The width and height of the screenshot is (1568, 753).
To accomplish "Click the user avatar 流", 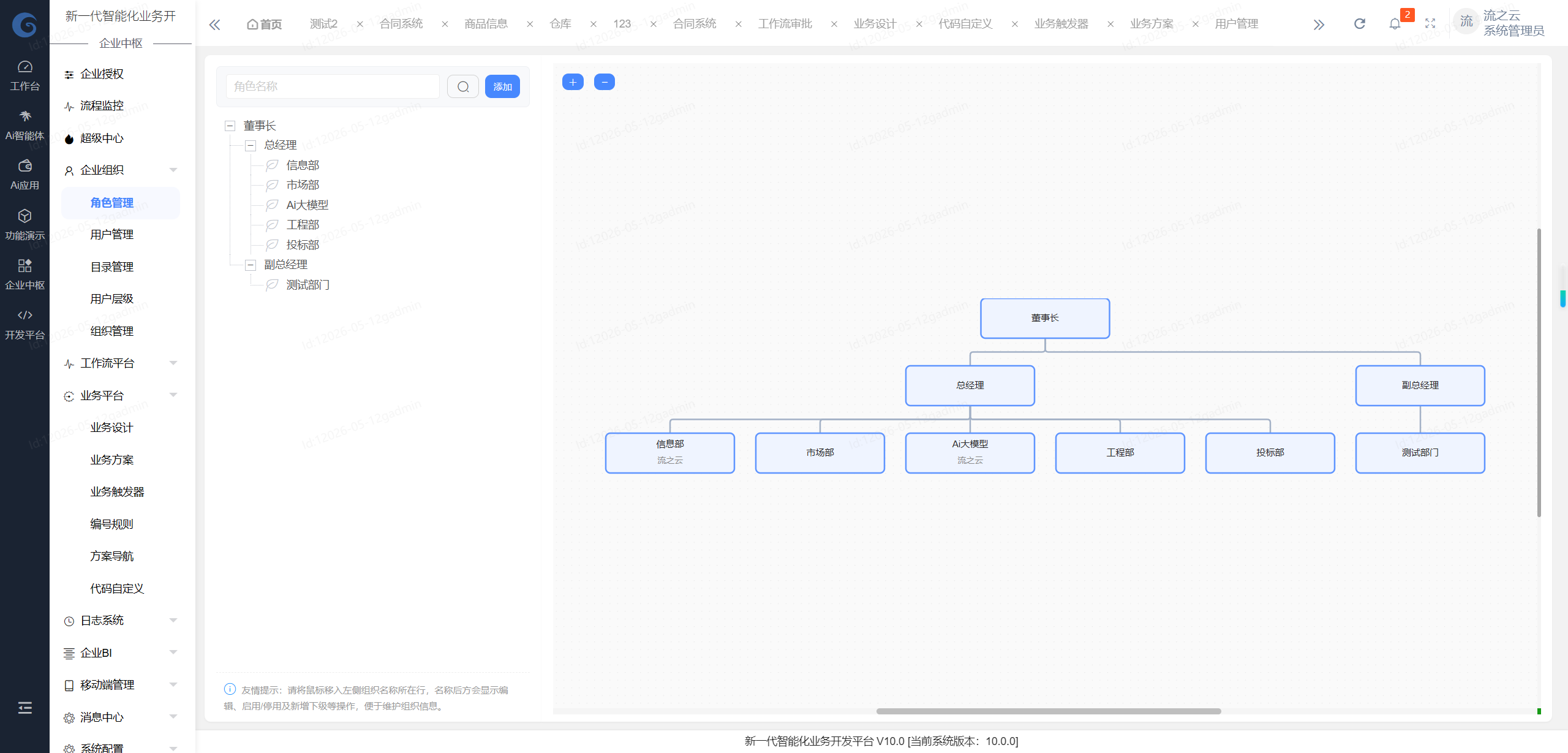I will click(1466, 21).
